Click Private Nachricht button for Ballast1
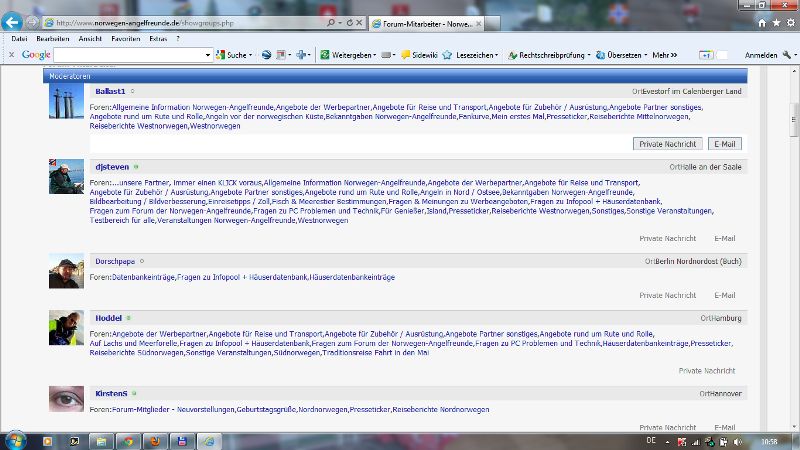The image size is (800, 450). pos(667,144)
